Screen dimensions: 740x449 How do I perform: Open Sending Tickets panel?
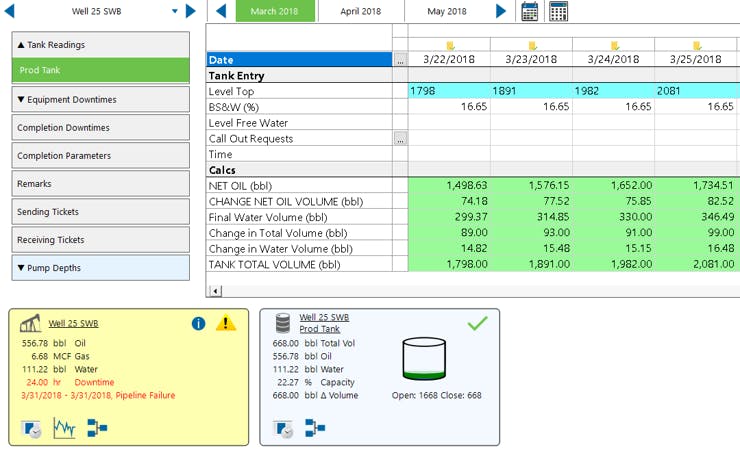coord(101,212)
